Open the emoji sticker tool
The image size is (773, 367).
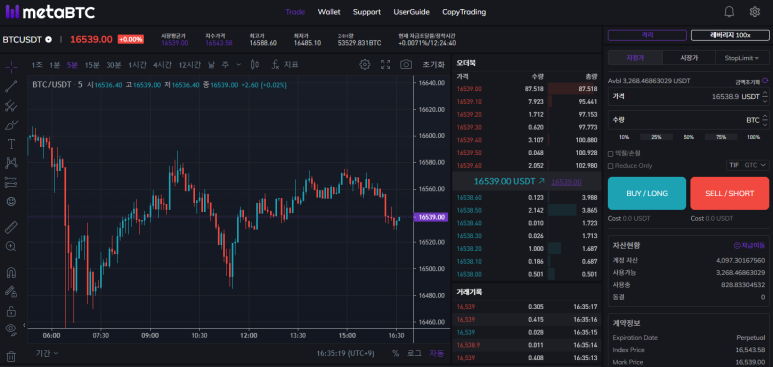[x=11, y=201]
